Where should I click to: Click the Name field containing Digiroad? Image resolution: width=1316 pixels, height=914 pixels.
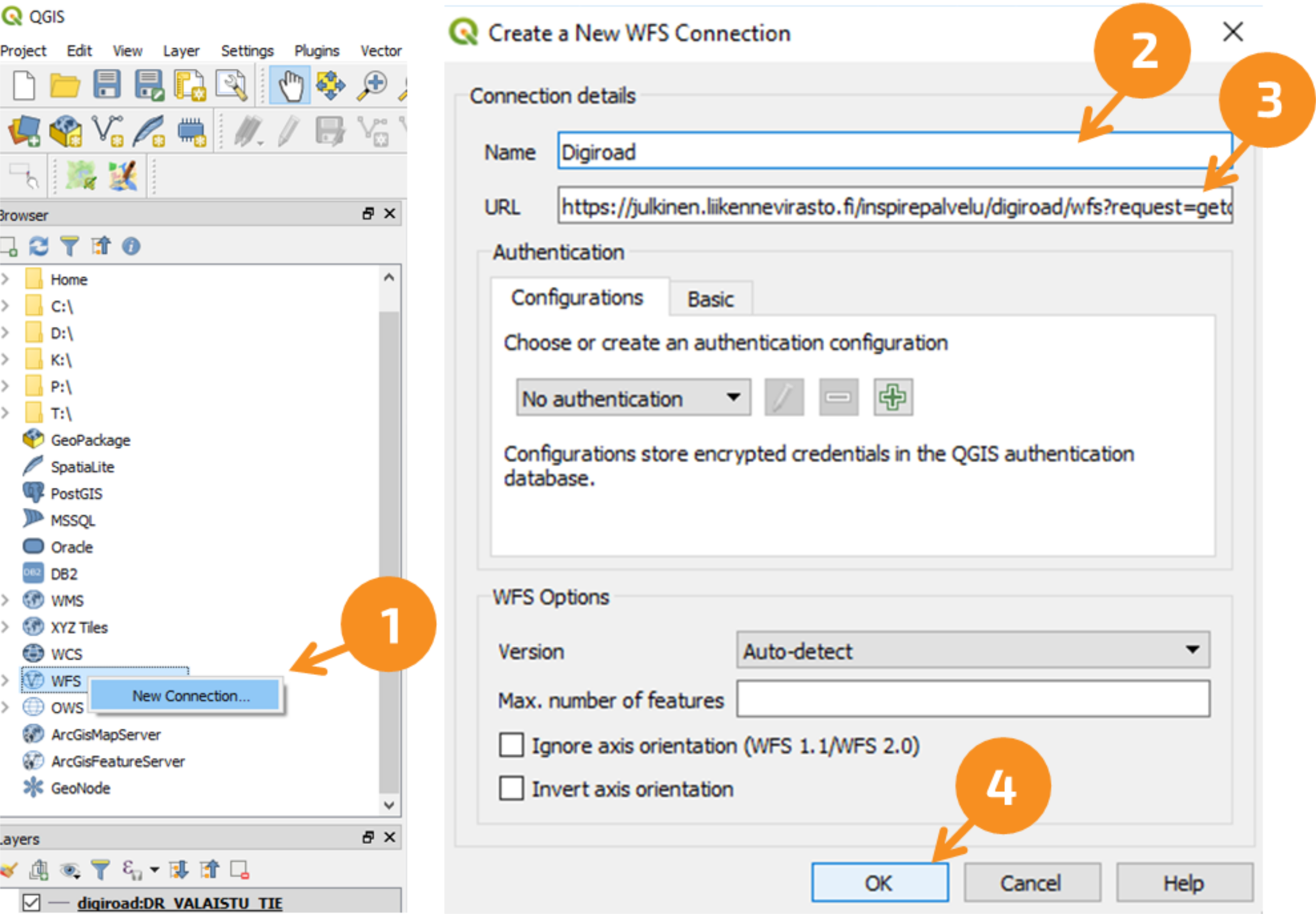click(895, 151)
